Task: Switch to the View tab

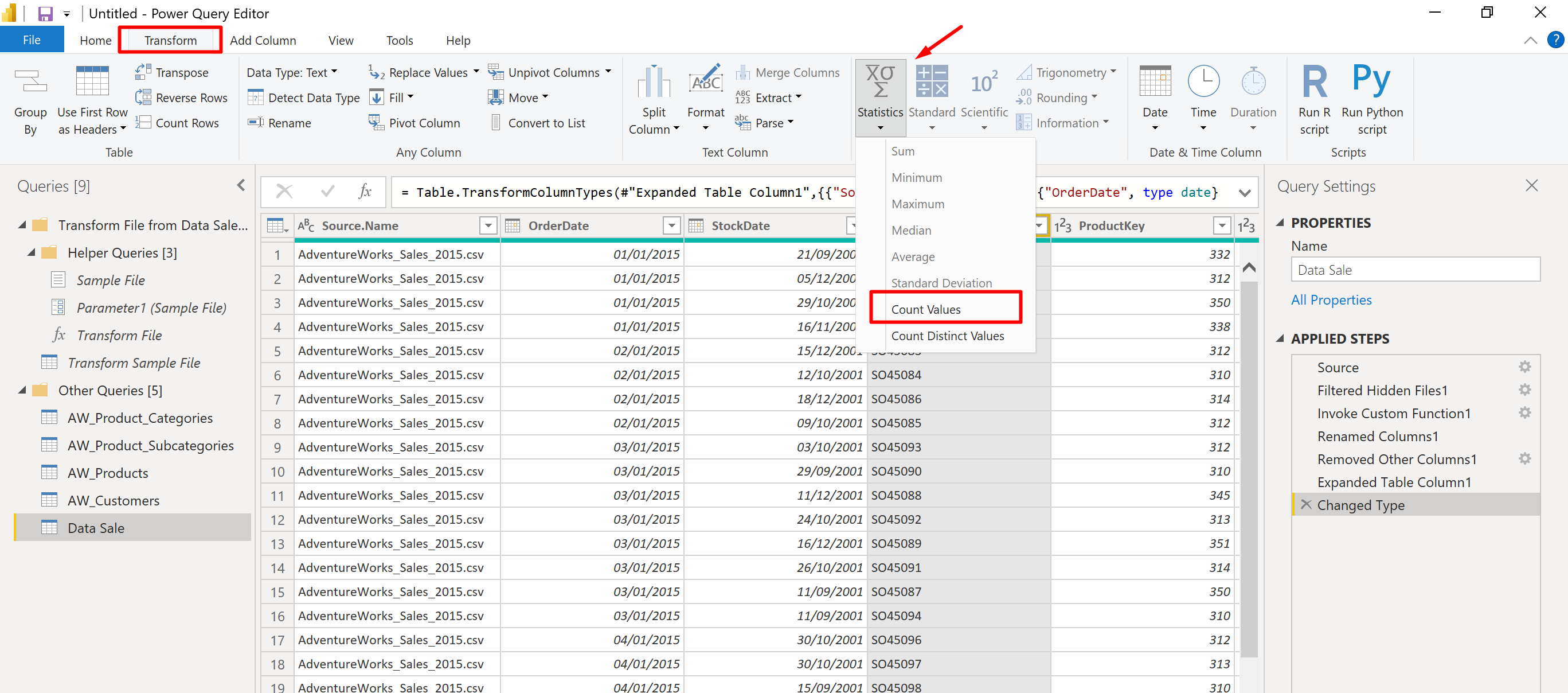Action: coord(341,40)
